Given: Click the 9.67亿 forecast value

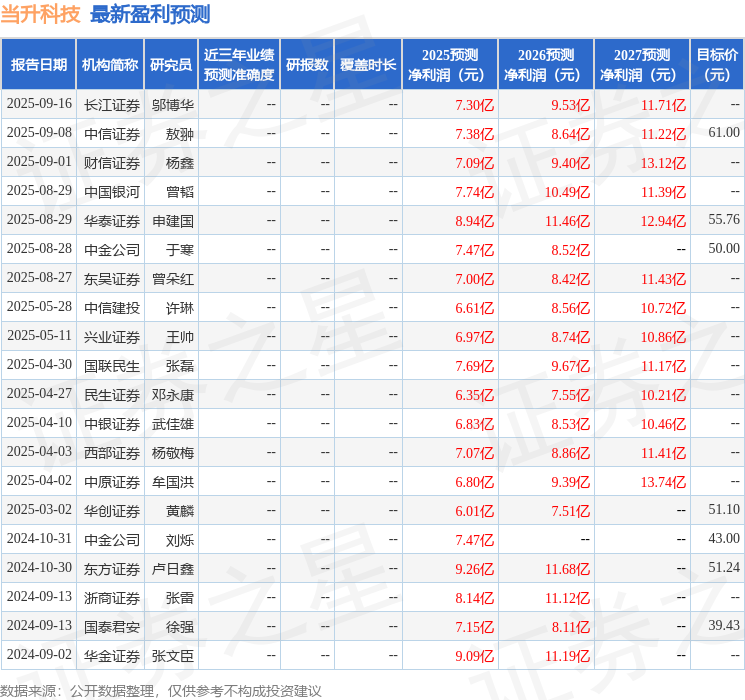Looking at the screenshot, I should 570,366.
